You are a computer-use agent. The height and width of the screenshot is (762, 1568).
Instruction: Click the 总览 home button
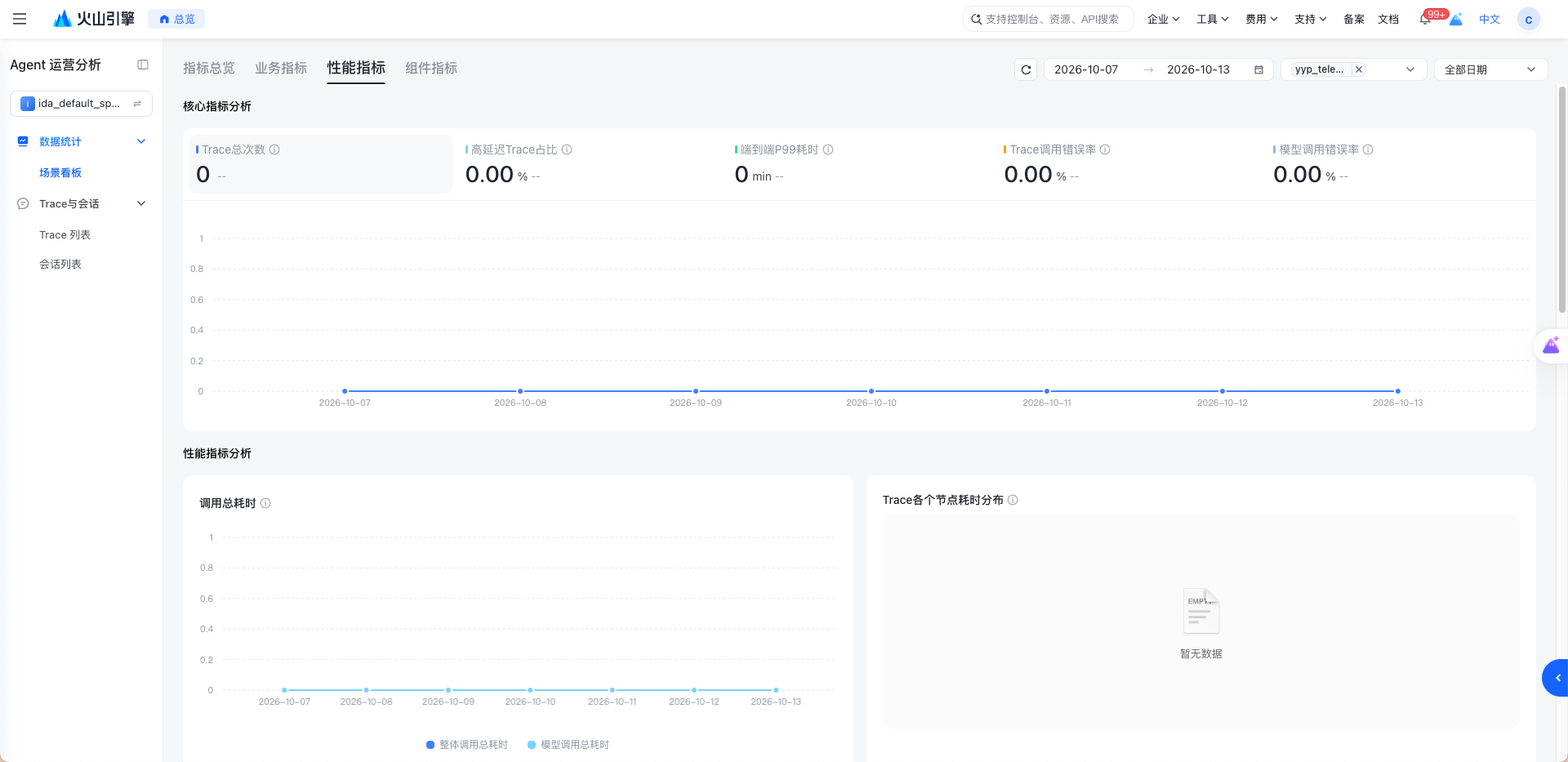pyautogui.click(x=176, y=19)
